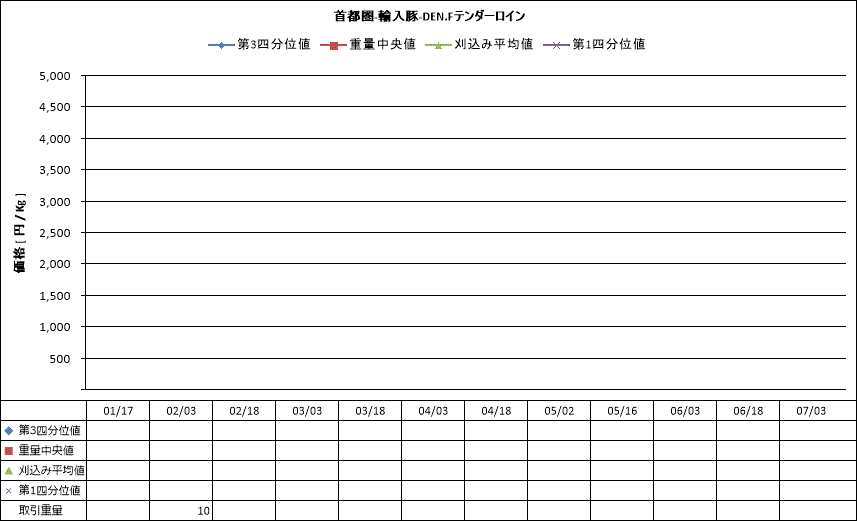The image size is (857, 521).
Task: Click the red square marker in top legend
Action: point(333,45)
